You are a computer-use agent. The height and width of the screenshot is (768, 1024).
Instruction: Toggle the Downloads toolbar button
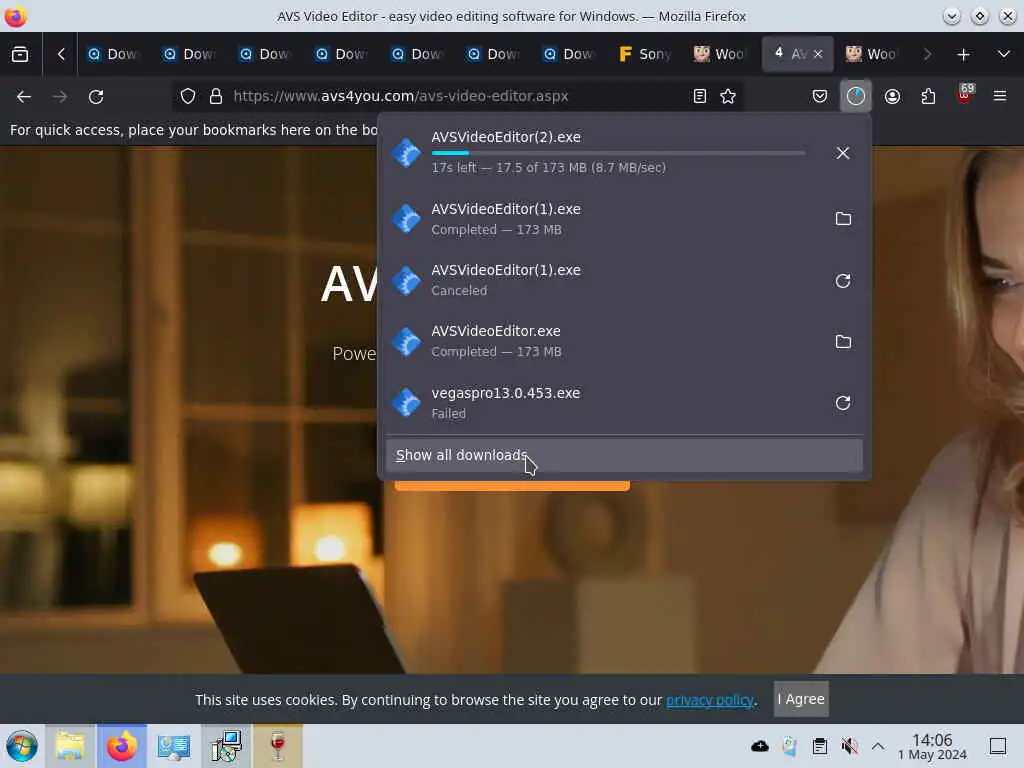point(856,96)
